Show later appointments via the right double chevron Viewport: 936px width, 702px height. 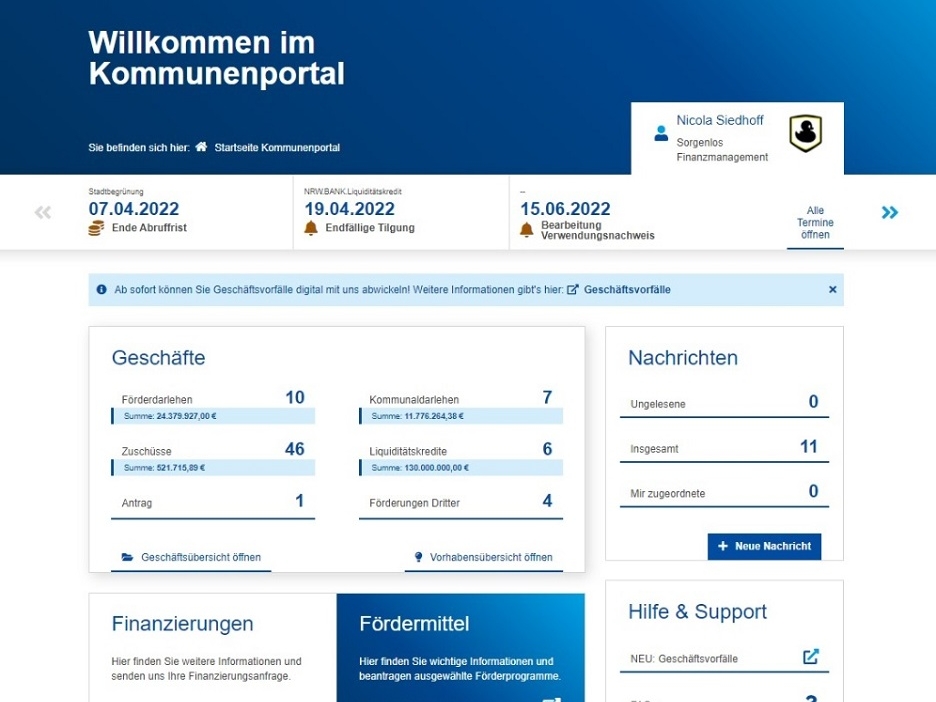(x=889, y=212)
